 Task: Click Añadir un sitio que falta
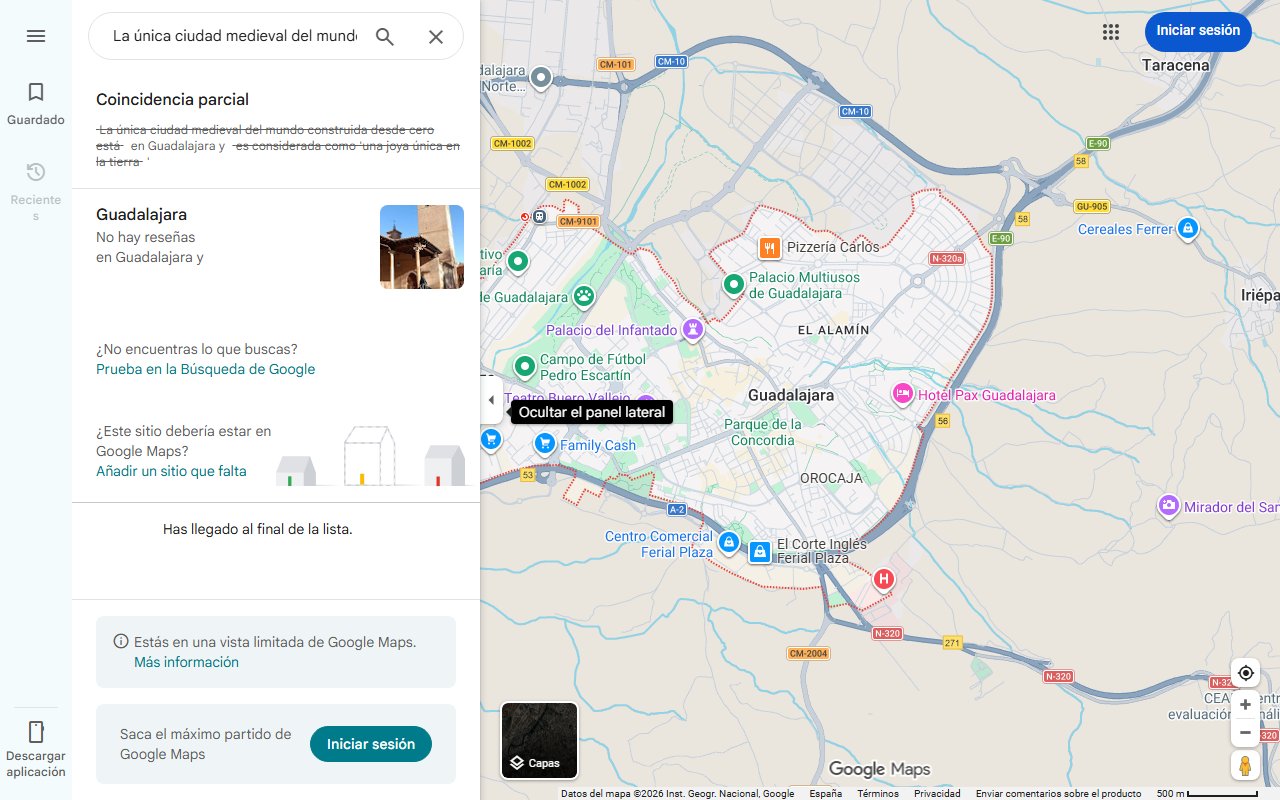[171, 471]
